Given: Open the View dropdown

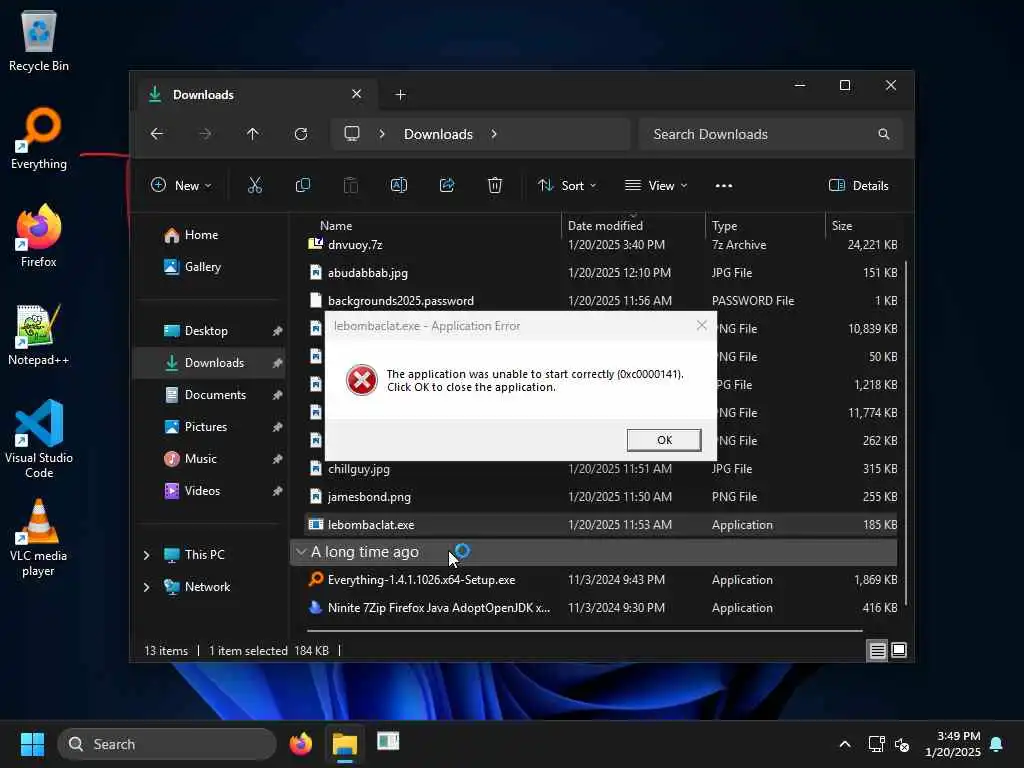Looking at the screenshot, I should pos(656,185).
